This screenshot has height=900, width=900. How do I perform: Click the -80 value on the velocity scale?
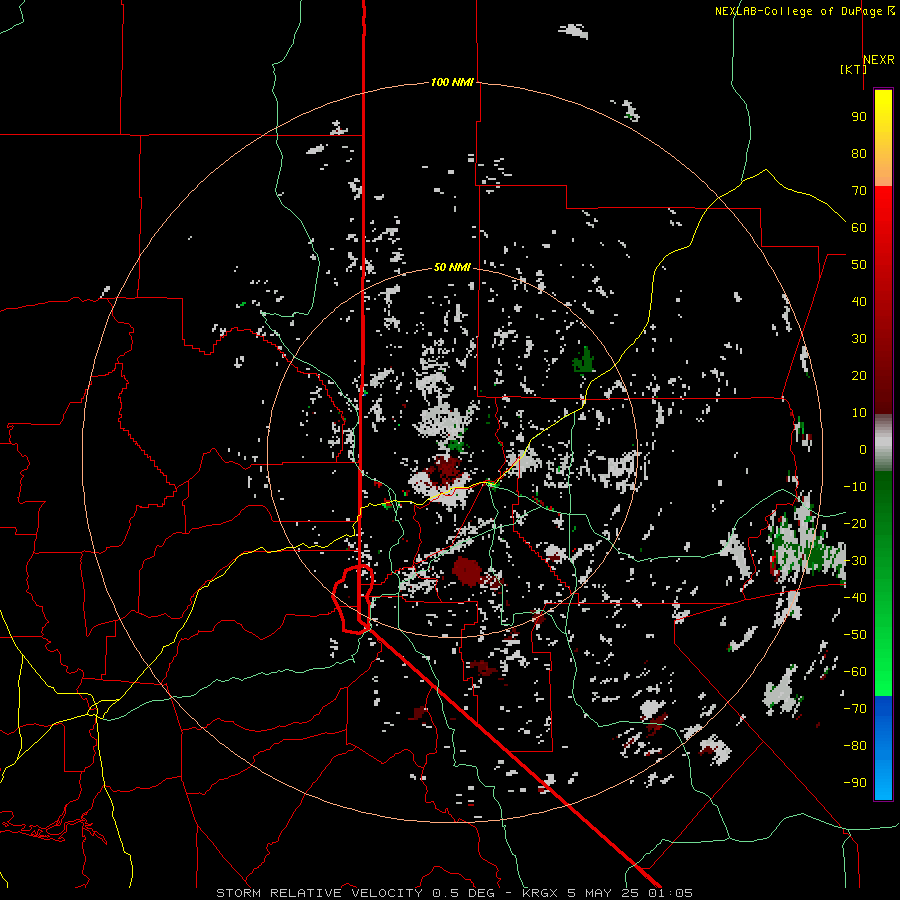pos(855,746)
